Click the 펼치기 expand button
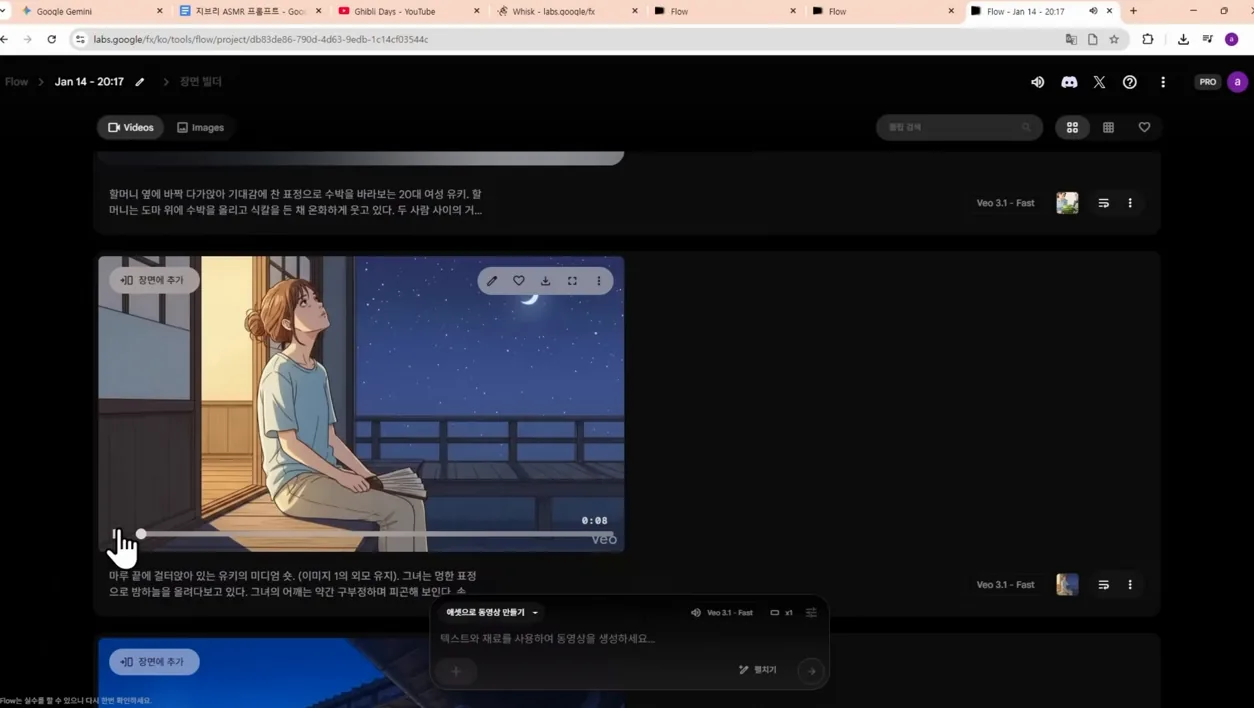The image size is (1254, 708). tap(757, 670)
